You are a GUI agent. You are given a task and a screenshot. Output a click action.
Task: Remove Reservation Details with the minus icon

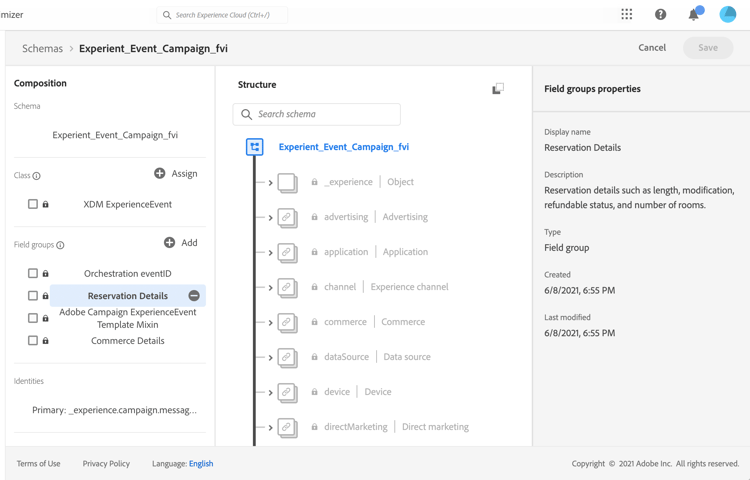coord(194,296)
